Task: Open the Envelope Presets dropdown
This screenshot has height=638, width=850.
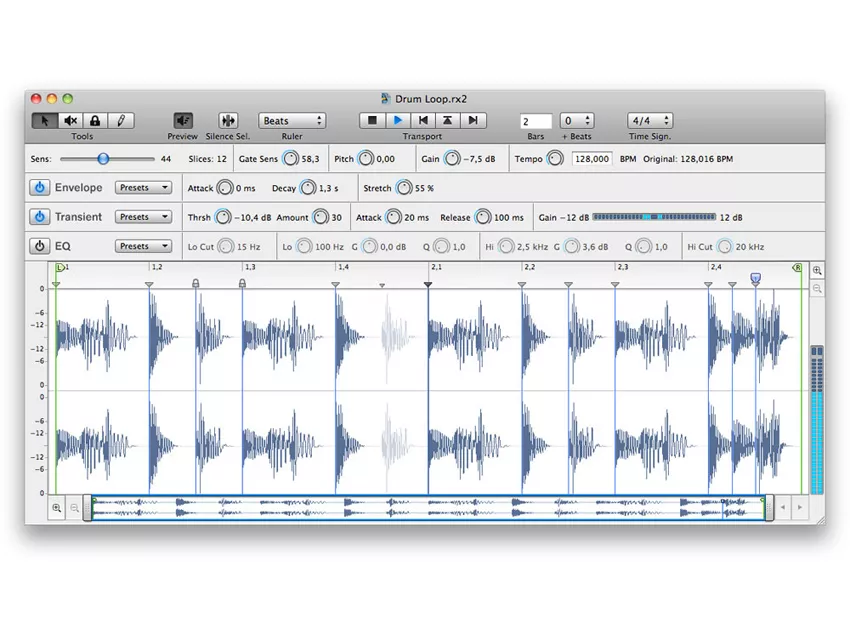Action: coord(143,188)
